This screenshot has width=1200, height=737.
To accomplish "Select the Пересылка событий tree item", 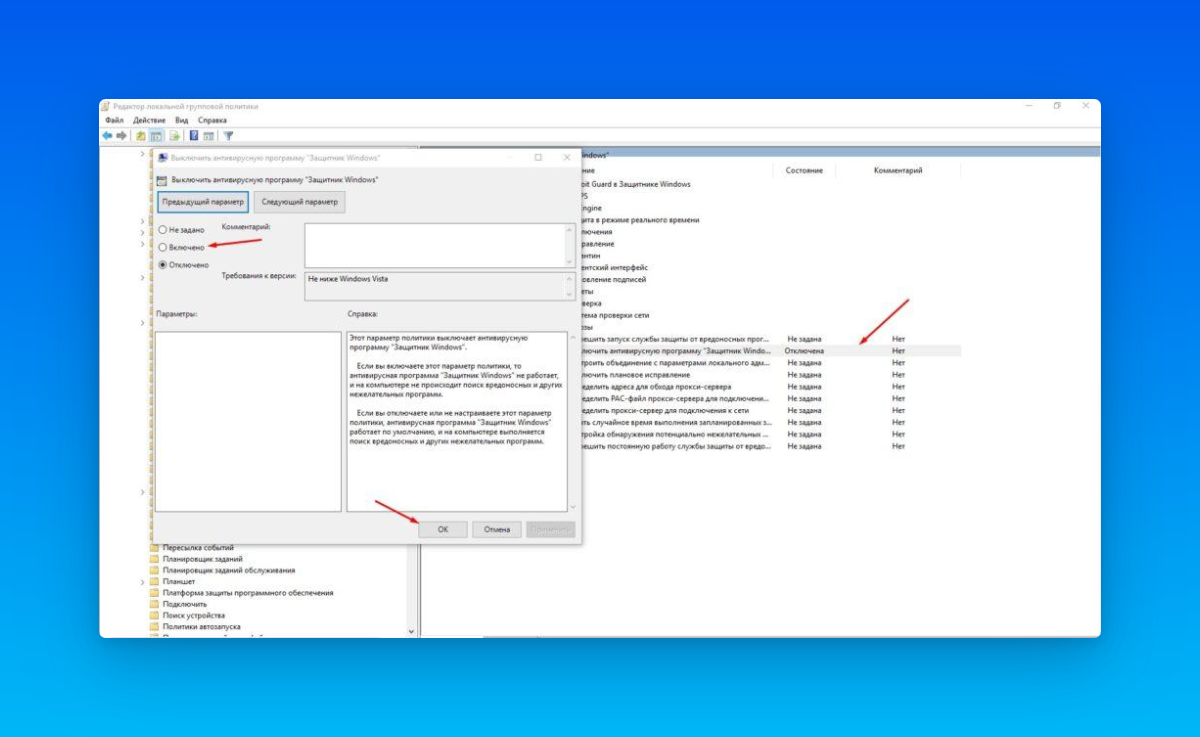I will pyautogui.click(x=198, y=548).
